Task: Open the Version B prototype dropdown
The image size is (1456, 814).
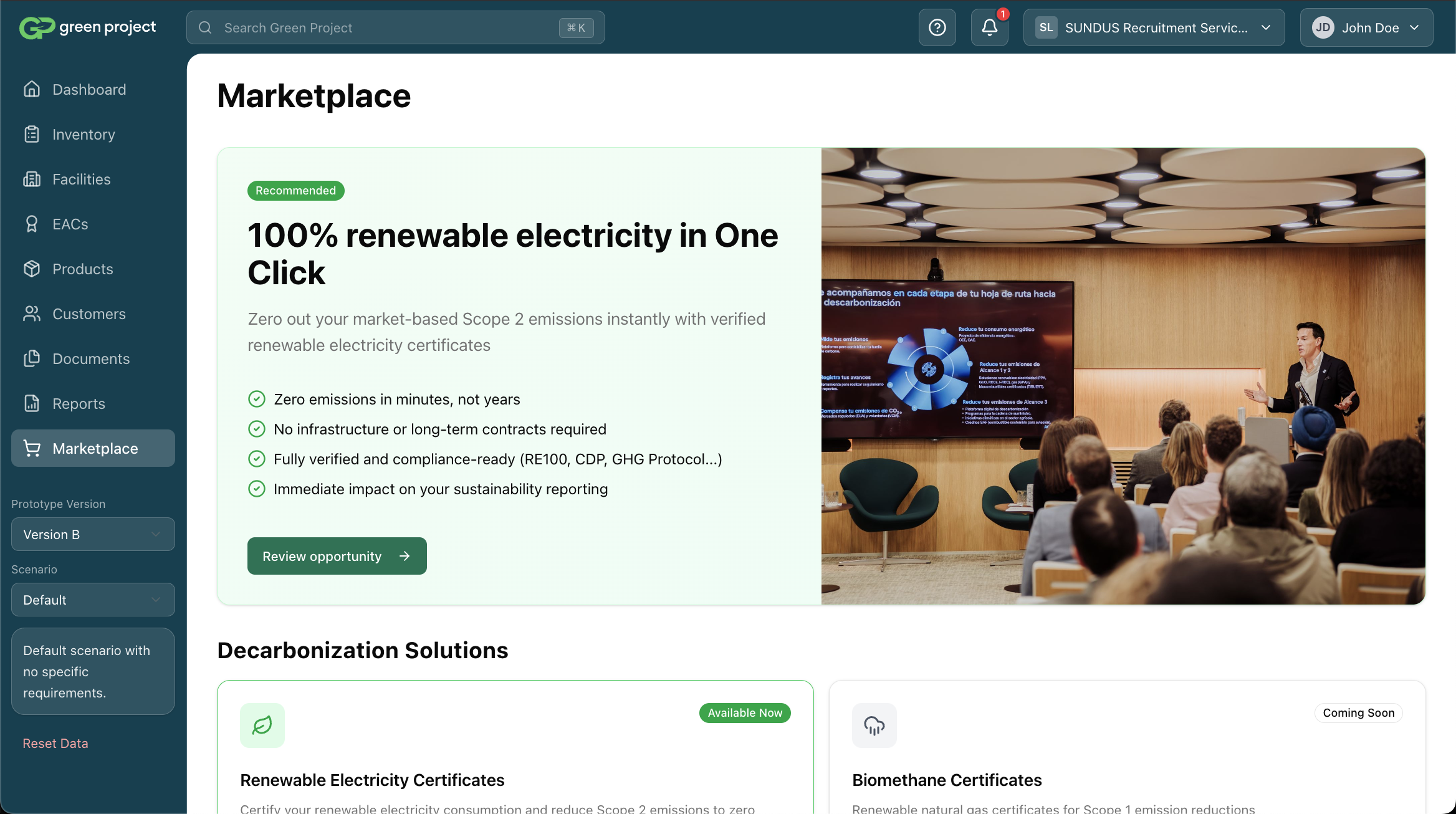Action: pyautogui.click(x=93, y=534)
